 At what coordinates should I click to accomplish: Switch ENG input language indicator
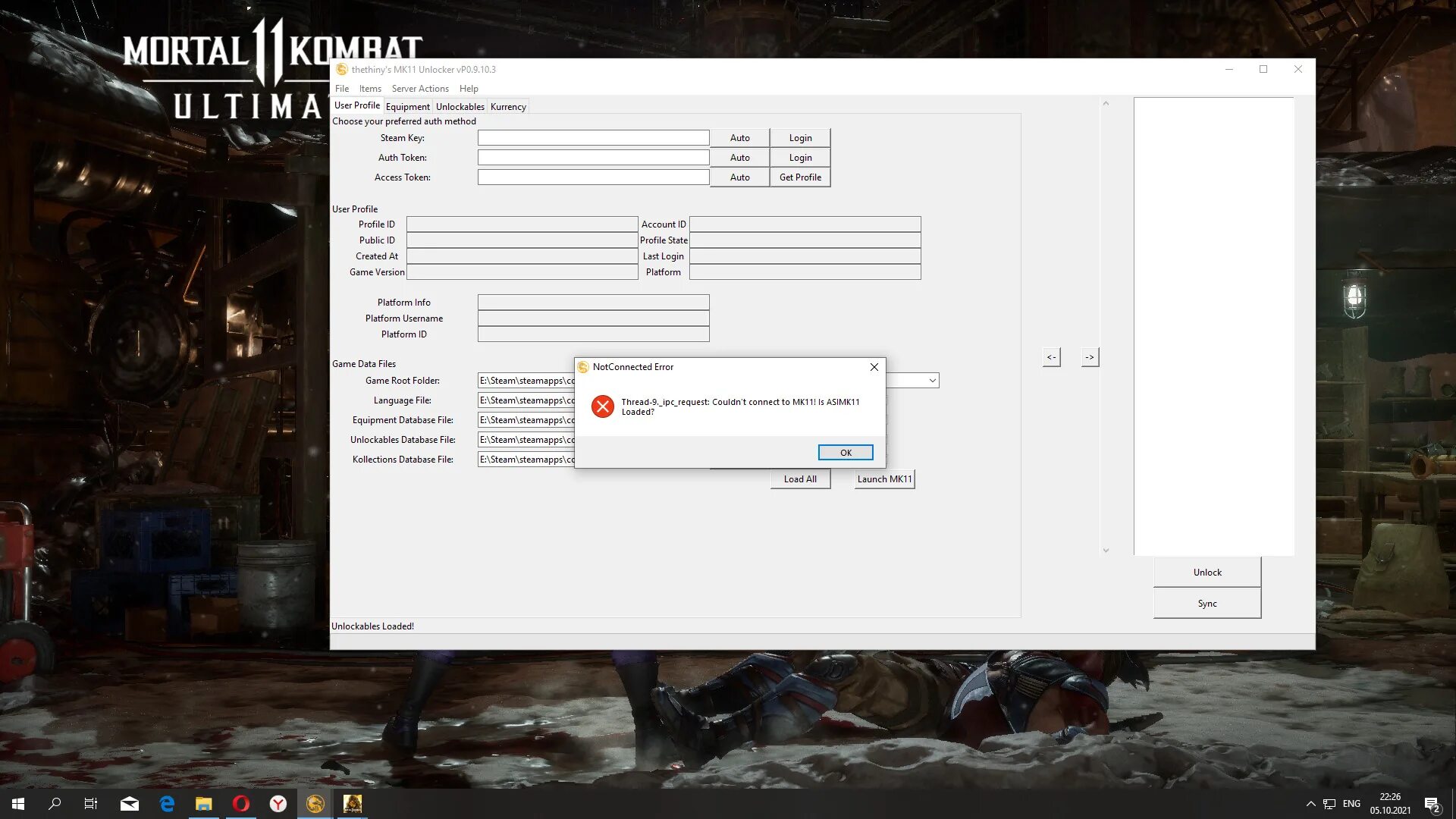tap(1351, 804)
